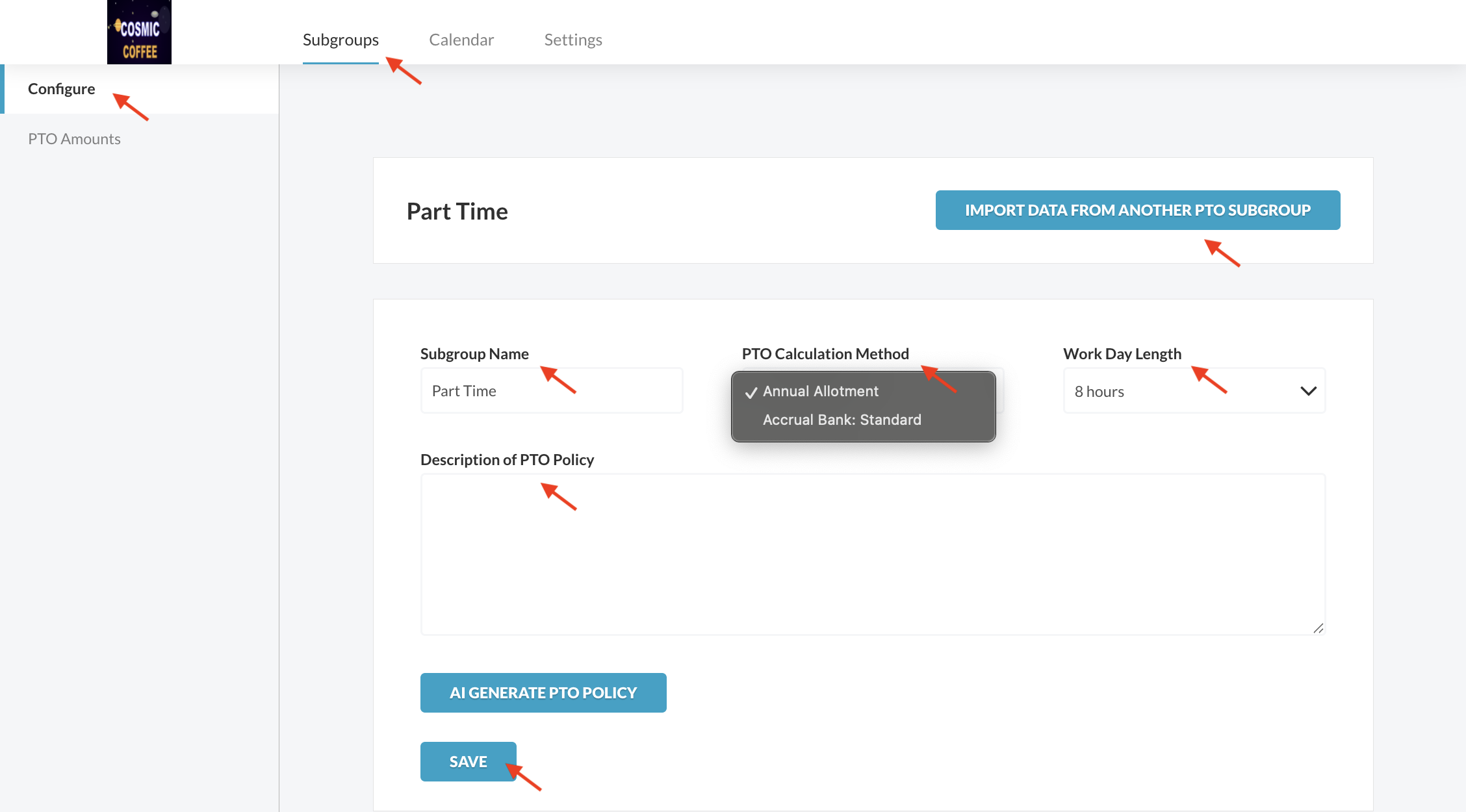This screenshot has width=1466, height=812.
Task: Choose the checked Annual Allotment option
Action: click(820, 391)
